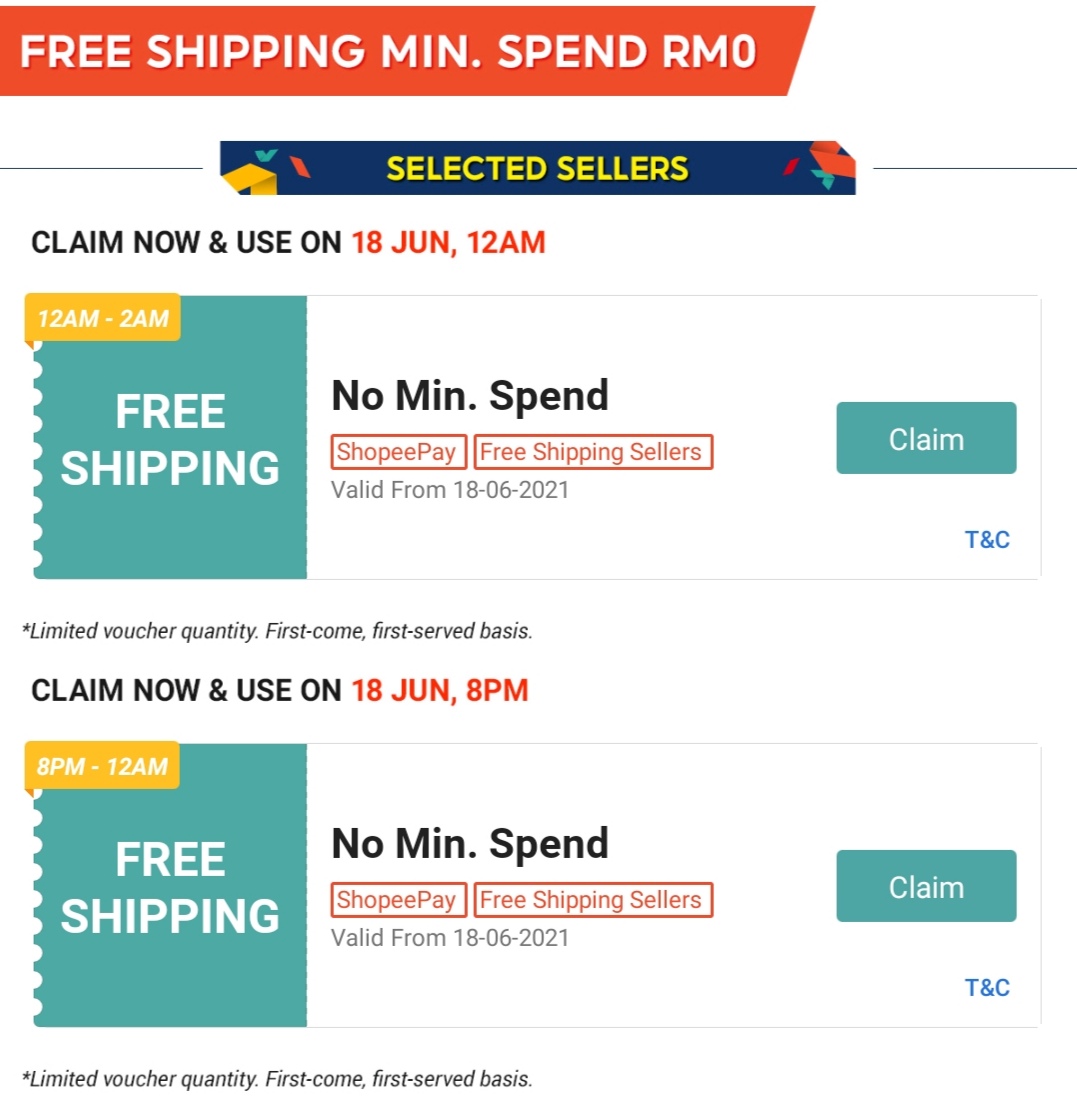Tap Valid From date on the 12AM voucher
Image resolution: width=1077 pixels, height=1102 pixels.
click(450, 490)
